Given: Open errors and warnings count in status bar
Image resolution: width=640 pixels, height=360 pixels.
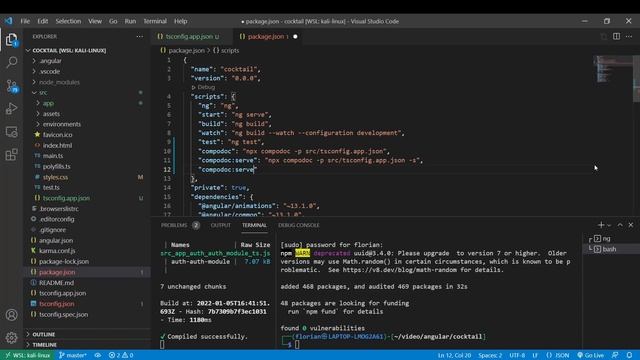Looking at the screenshot, I should click(121, 355).
